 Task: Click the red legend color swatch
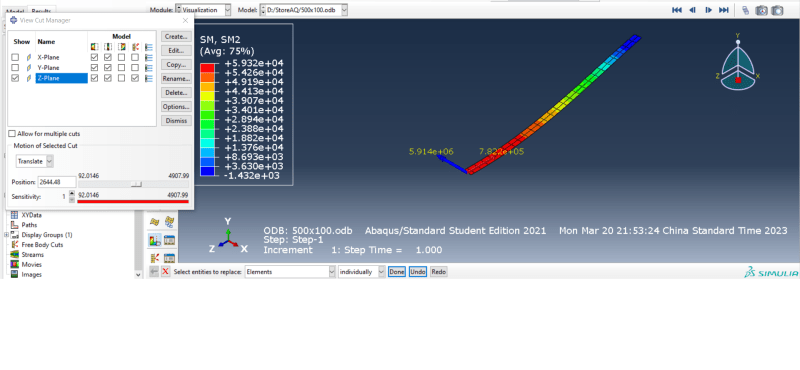point(207,68)
